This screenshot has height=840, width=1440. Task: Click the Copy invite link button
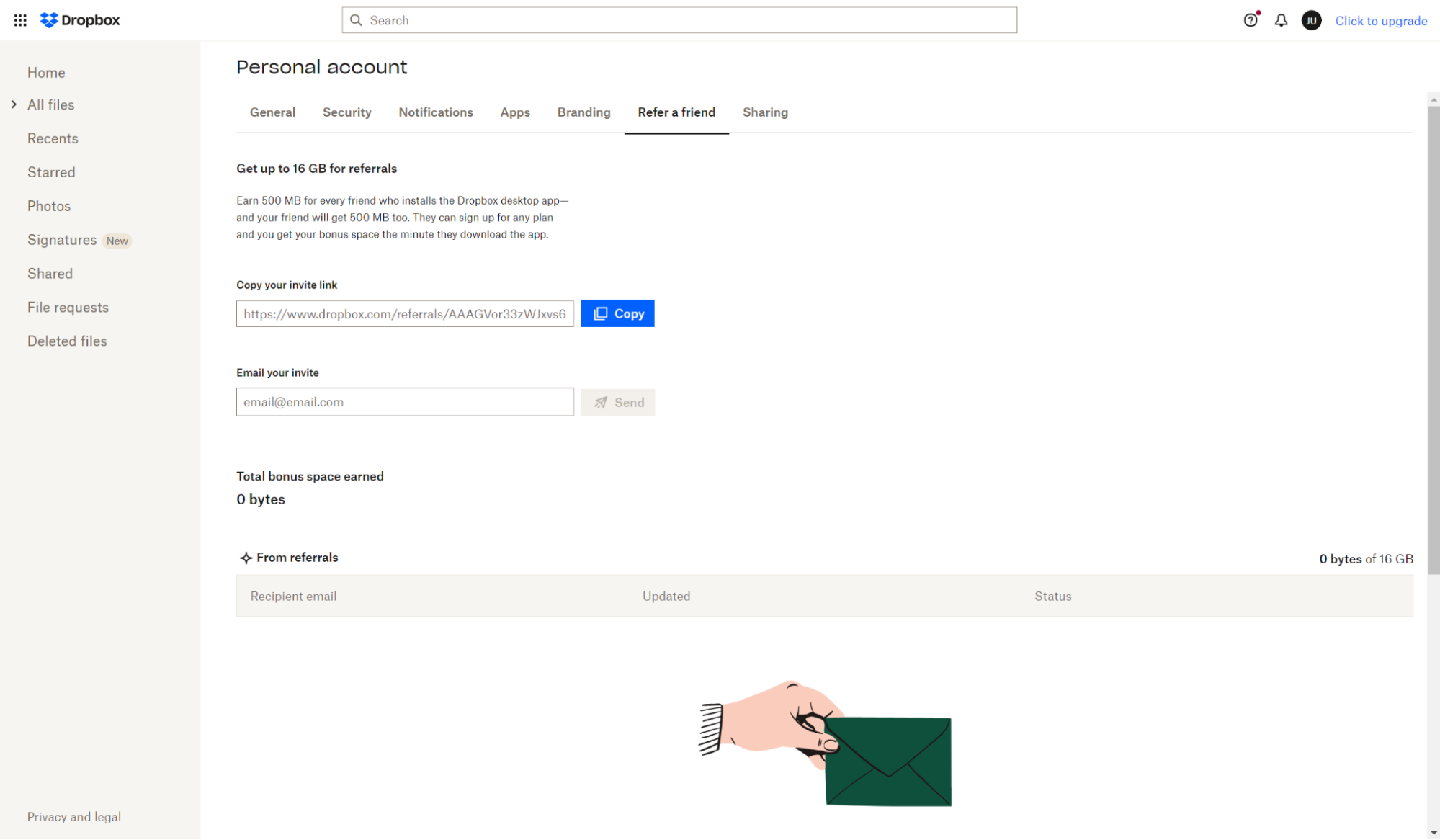tap(617, 313)
